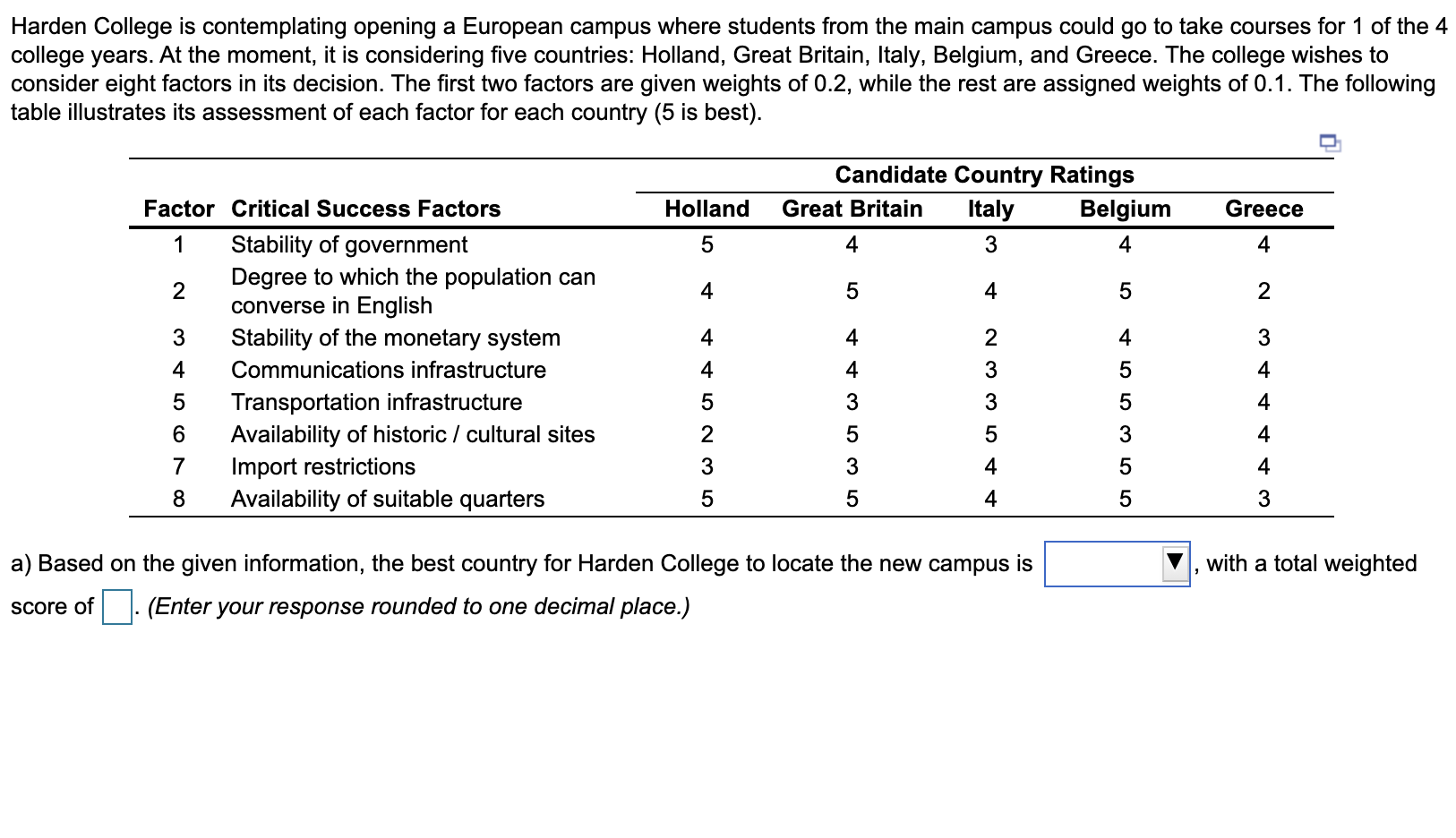Click the Great Britain column header
The width and height of the screenshot is (1456, 838).
pos(852,209)
